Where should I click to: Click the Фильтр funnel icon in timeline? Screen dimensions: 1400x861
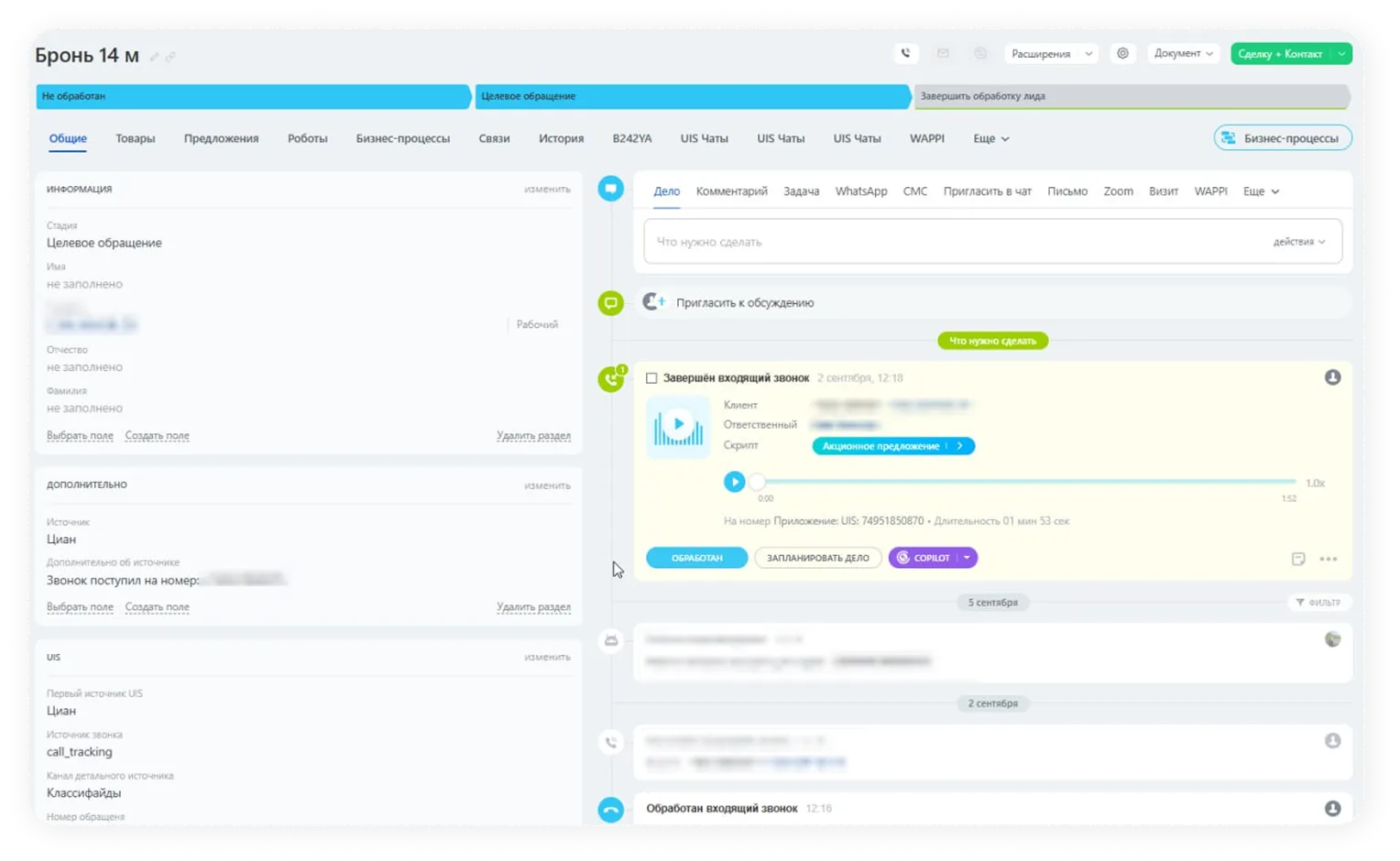1300,603
